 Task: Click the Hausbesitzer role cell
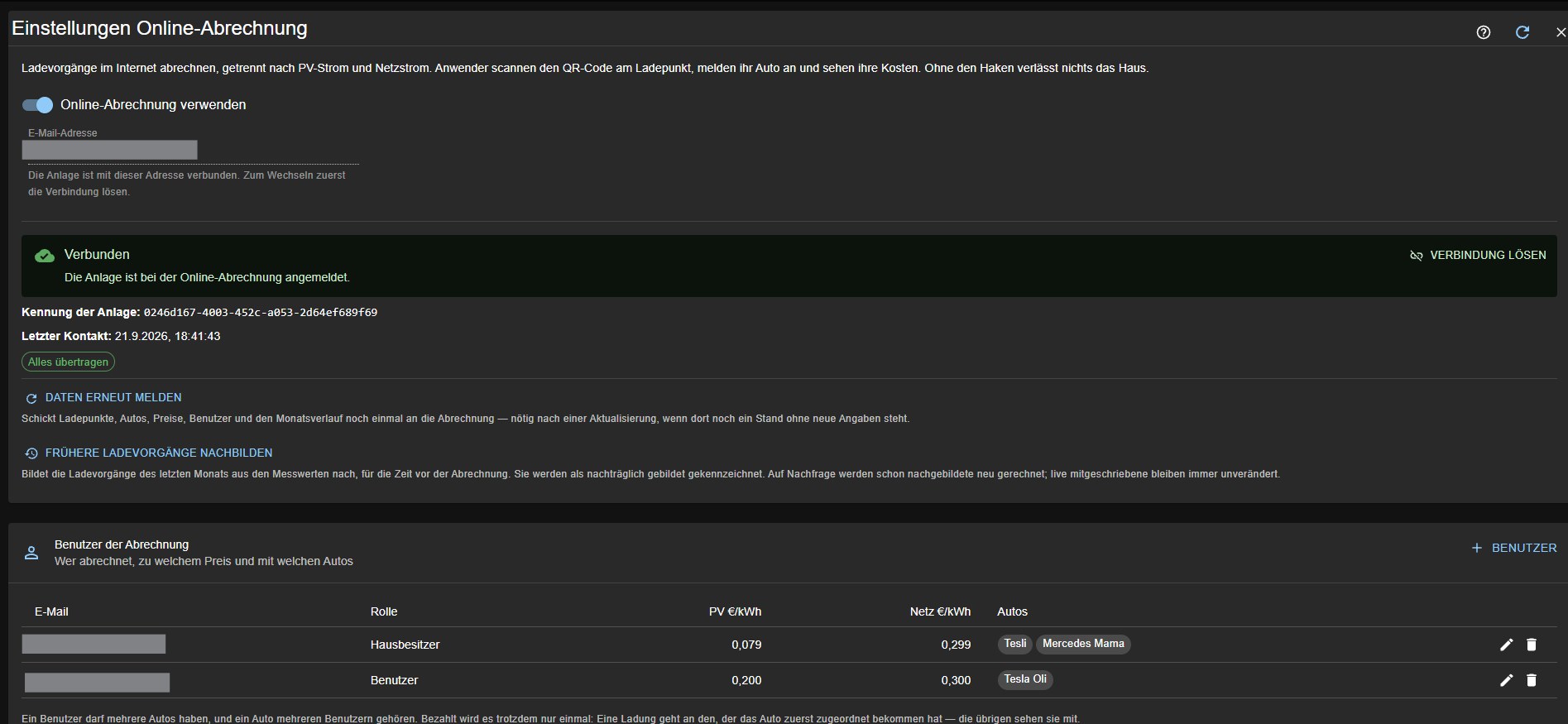tap(405, 645)
